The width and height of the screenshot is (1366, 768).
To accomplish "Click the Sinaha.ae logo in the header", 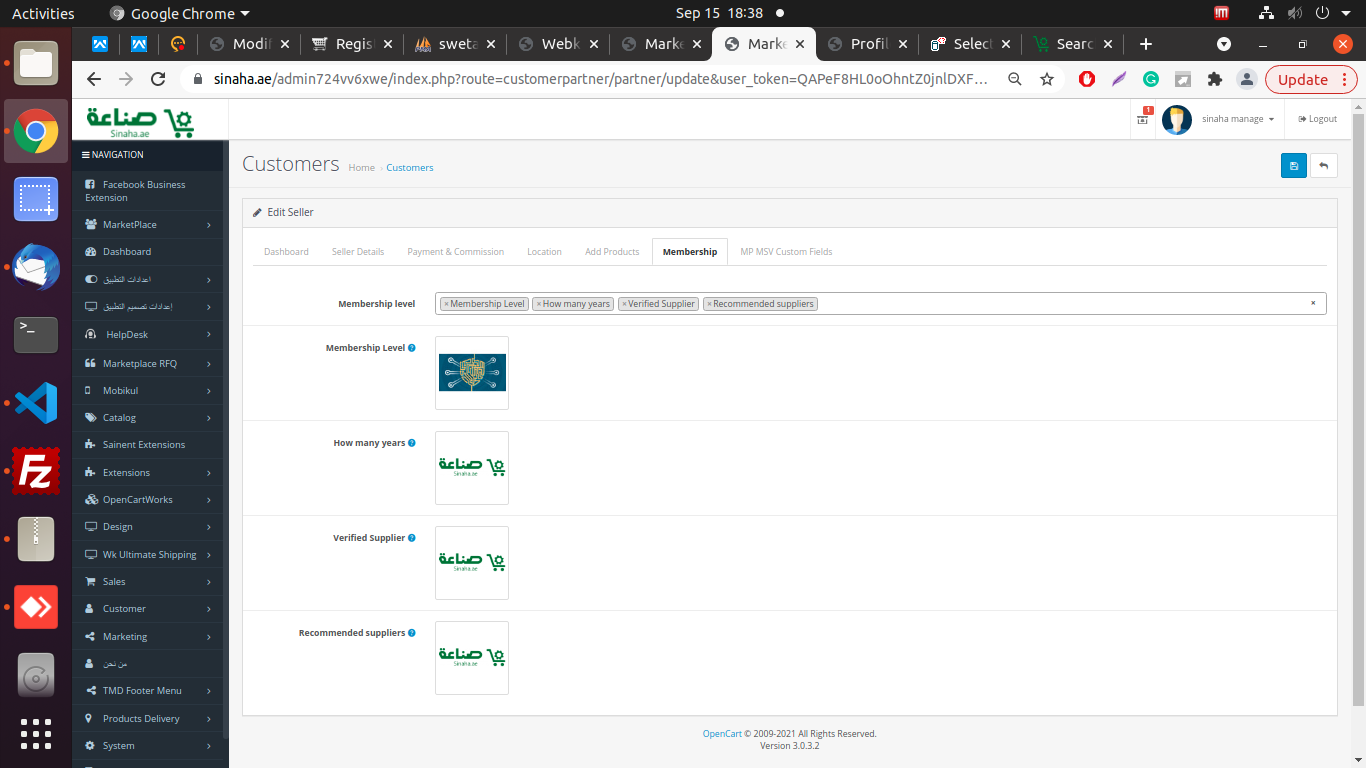I will coord(140,121).
